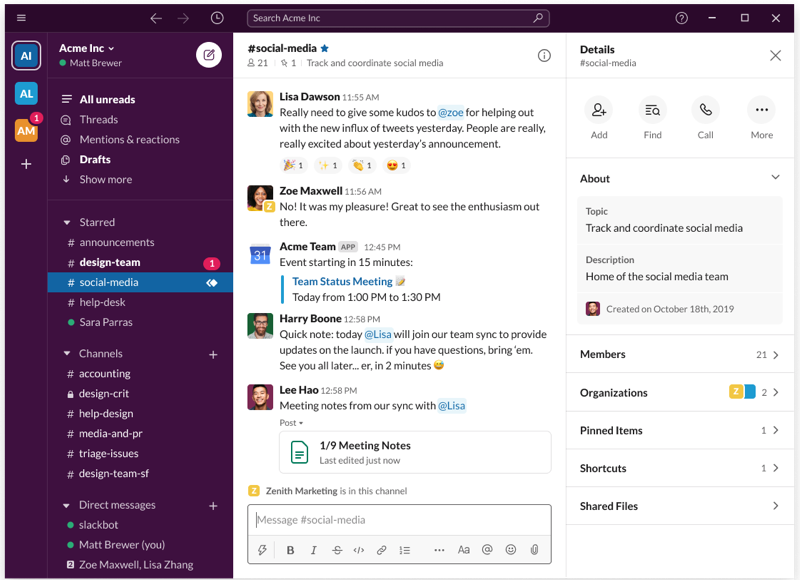
Task: Open Drafts in sidebar
Action: tap(95, 160)
